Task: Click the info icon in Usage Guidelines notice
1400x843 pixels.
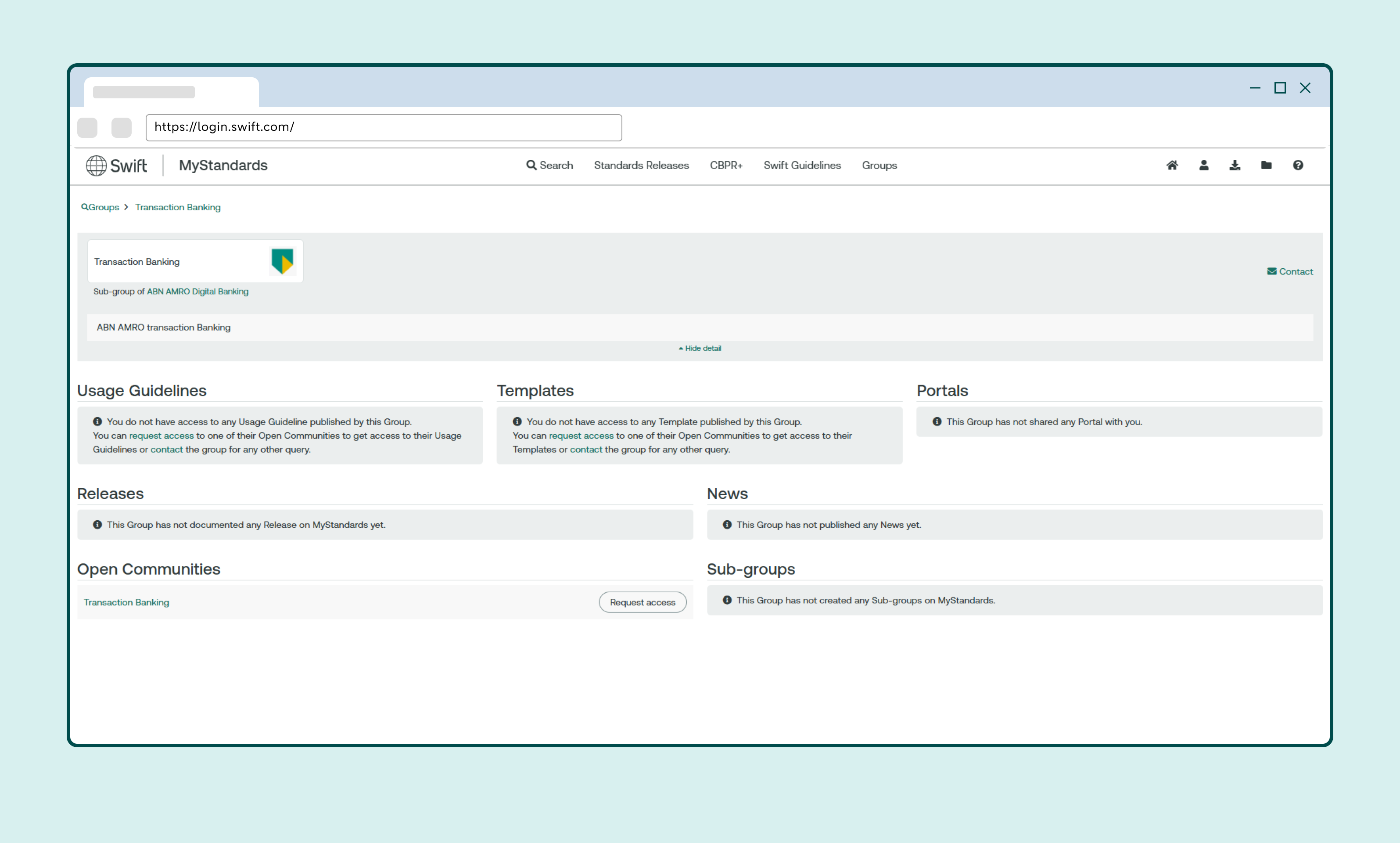Action: click(x=97, y=421)
